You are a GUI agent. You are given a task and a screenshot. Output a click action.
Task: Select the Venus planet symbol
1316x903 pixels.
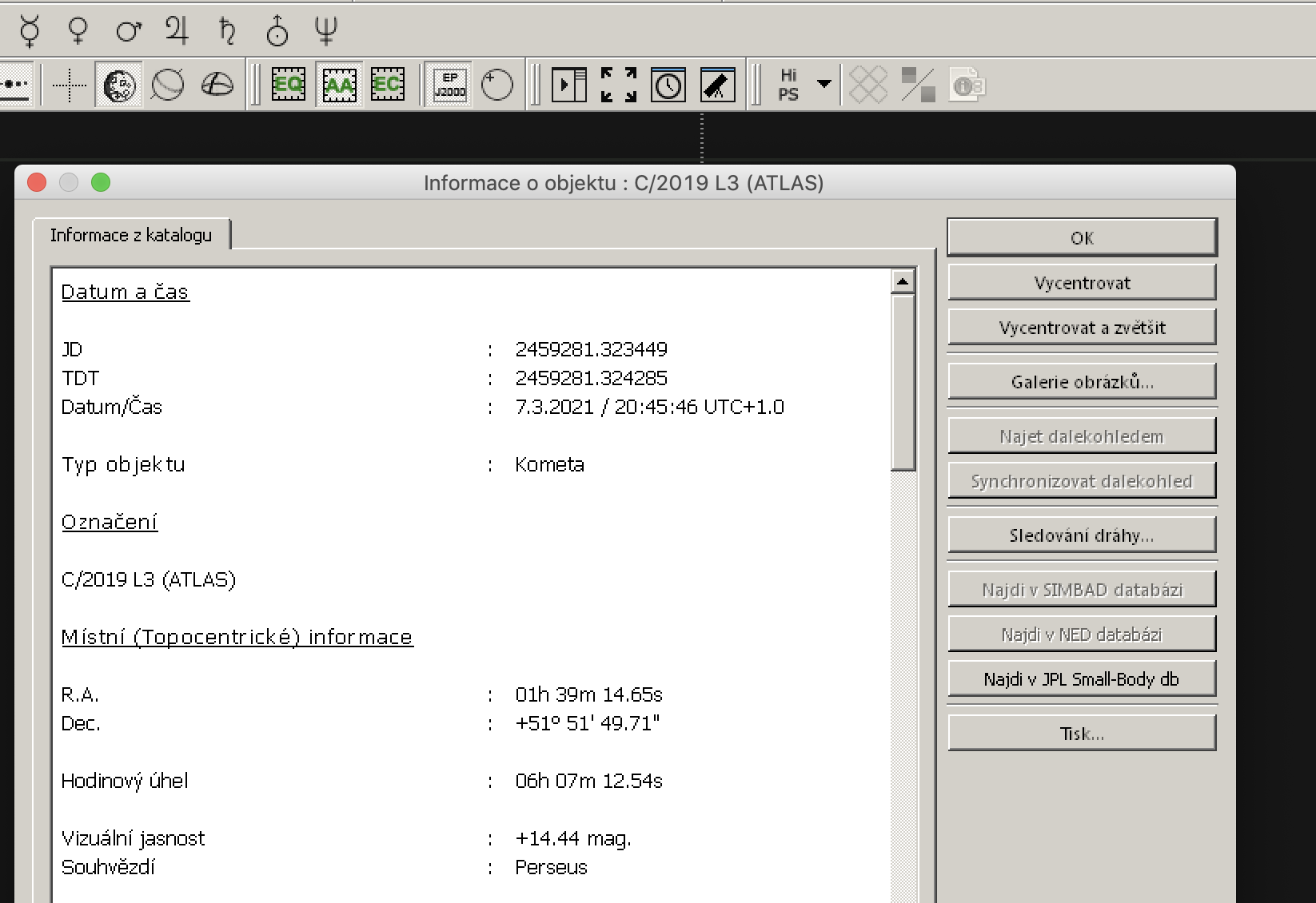(78, 31)
